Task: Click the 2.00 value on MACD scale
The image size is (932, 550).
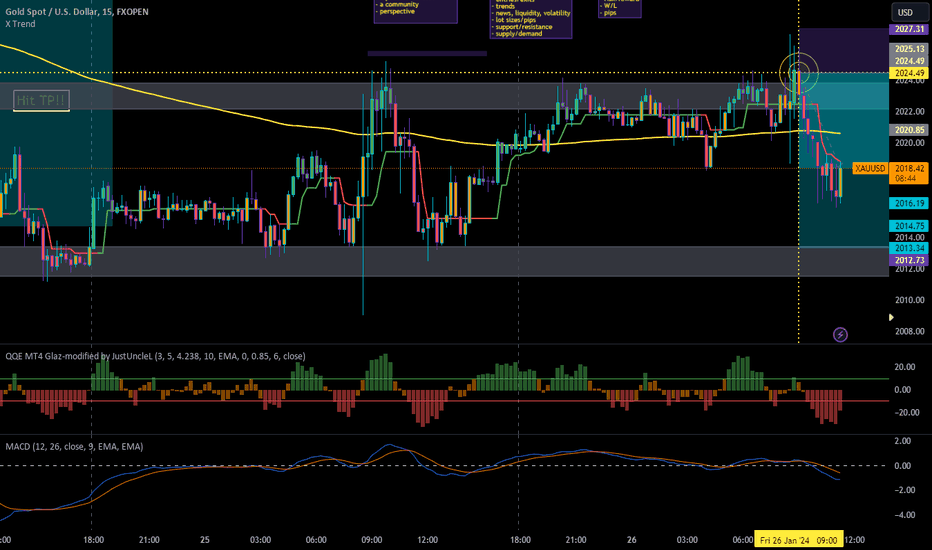Action: coord(902,441)
